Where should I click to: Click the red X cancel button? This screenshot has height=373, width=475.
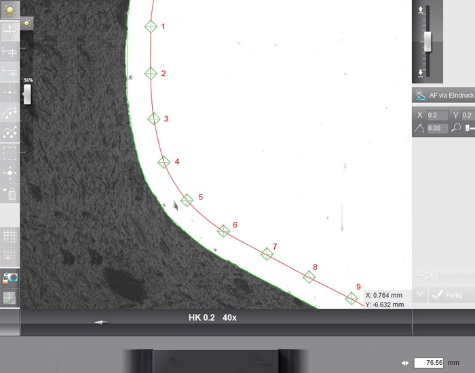420,295
